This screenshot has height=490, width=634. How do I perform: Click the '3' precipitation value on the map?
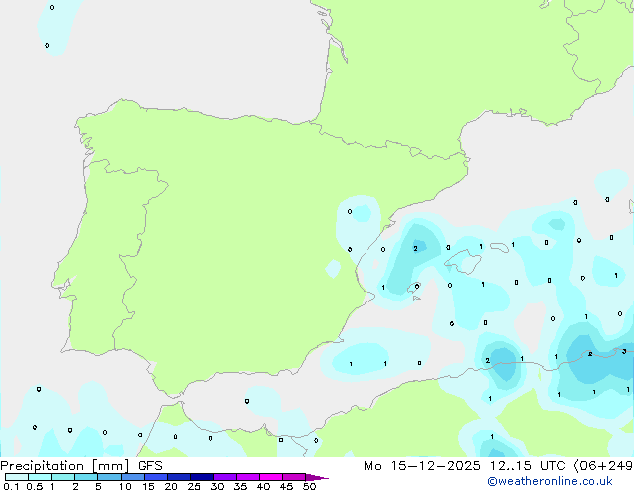click(624, 351)
